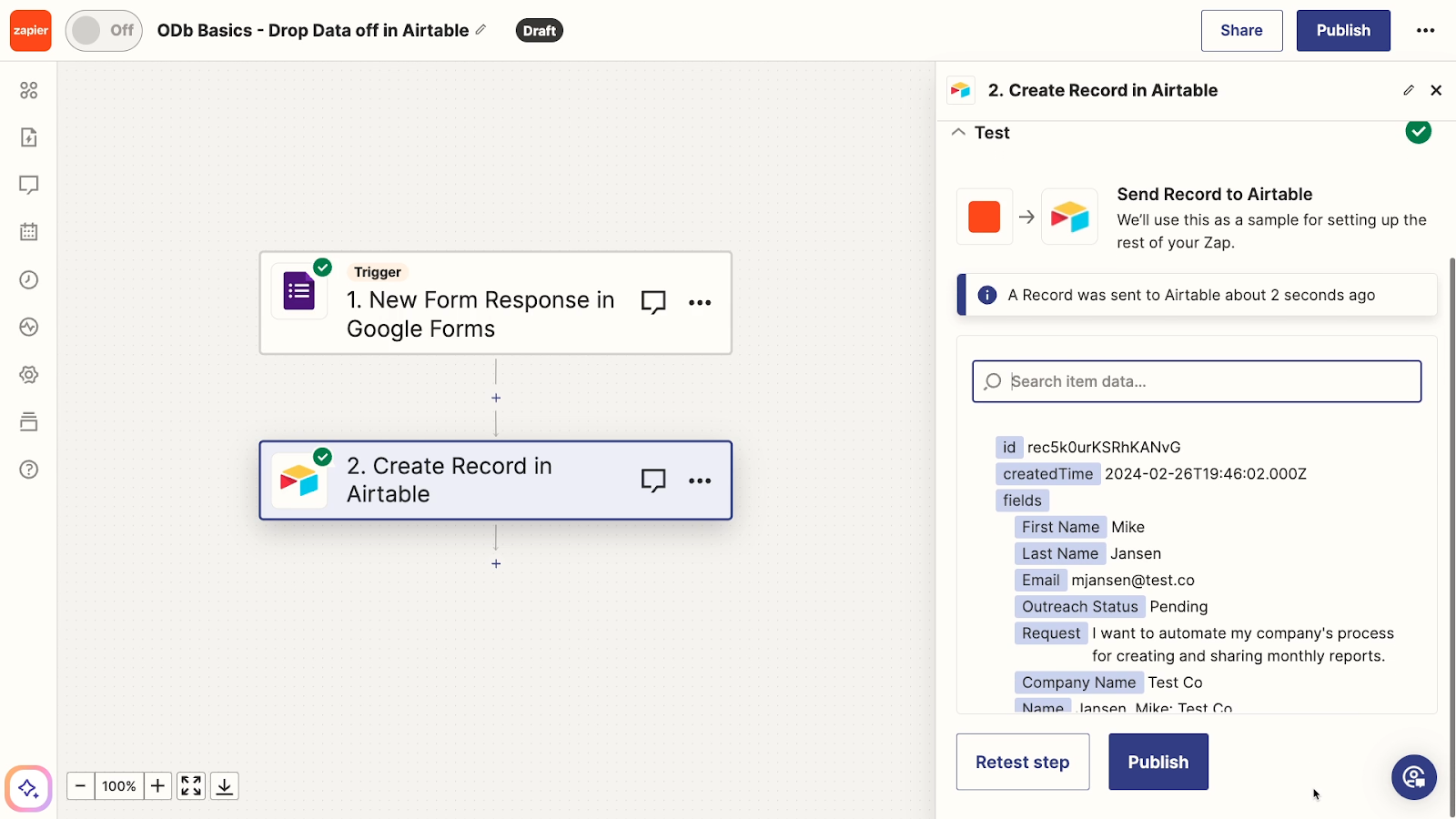1456x819 pixels.
Task: Click the Google Forms app icon in step 1
Action: [x=299, y=291]
